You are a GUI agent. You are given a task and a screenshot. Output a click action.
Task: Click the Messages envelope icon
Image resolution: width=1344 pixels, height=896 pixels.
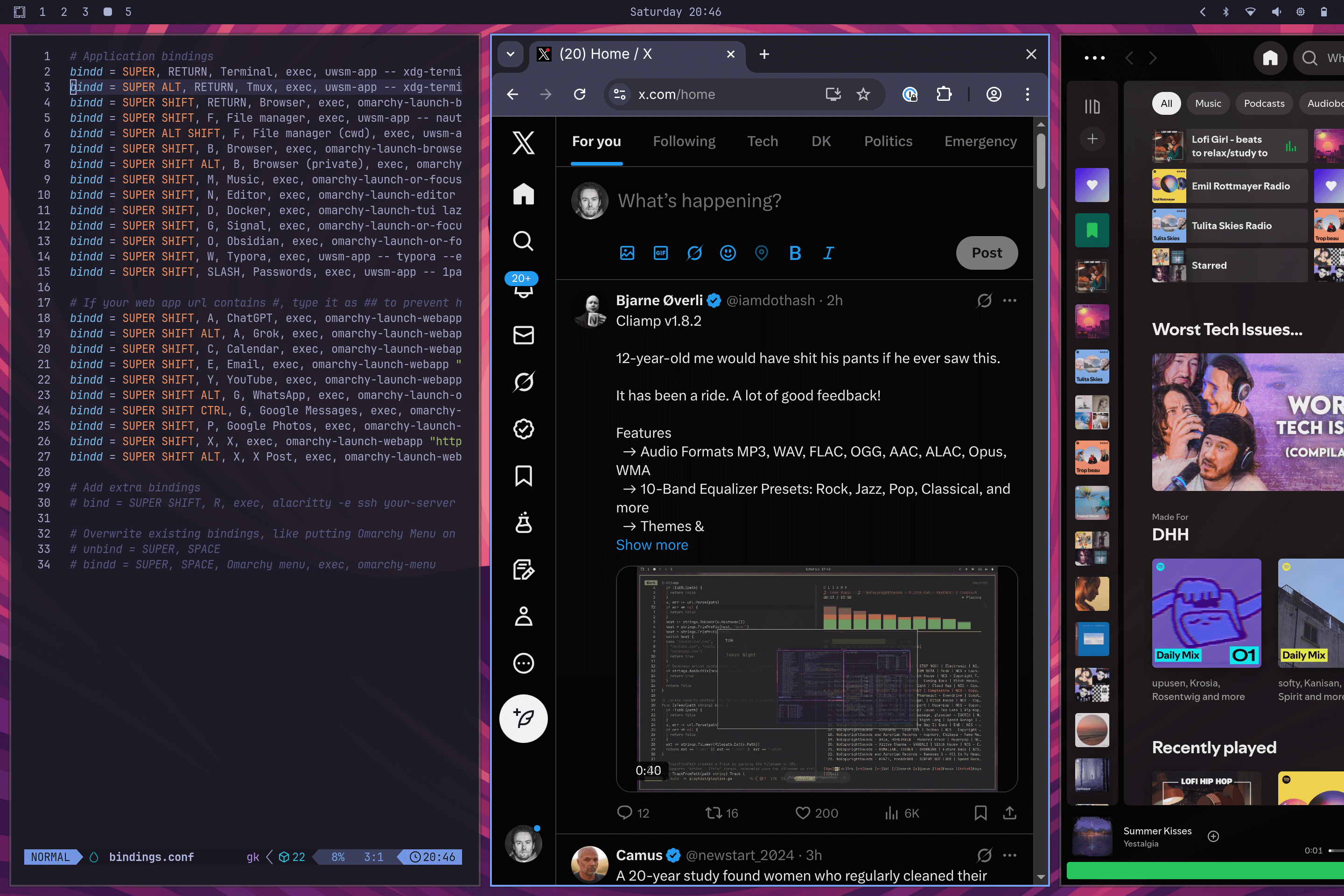click(x=523, y=335)
